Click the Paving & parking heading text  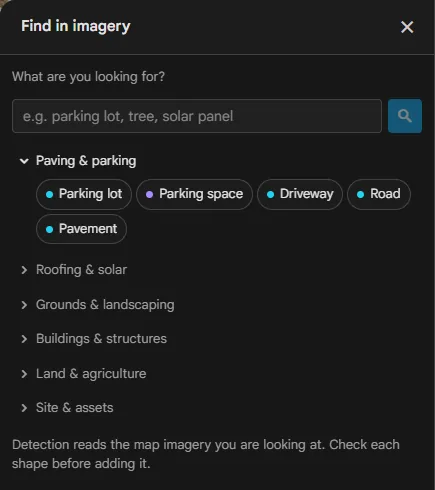(86, 161)
